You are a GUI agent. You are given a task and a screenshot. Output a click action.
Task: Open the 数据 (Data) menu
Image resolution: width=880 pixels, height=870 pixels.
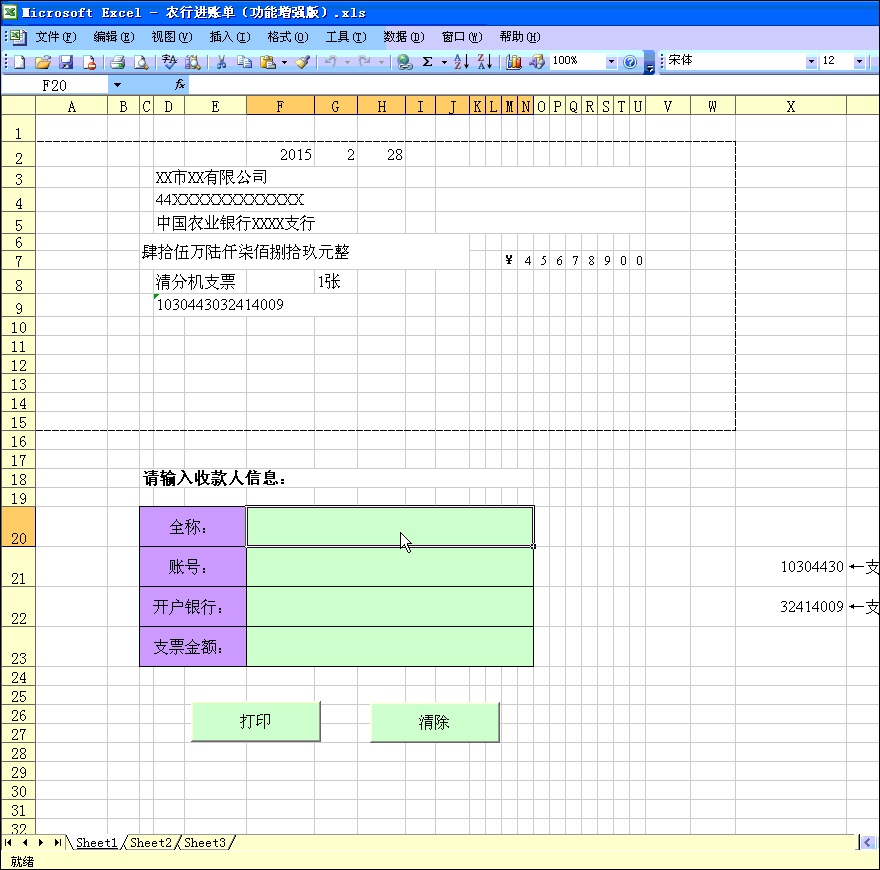click(403, 37)
